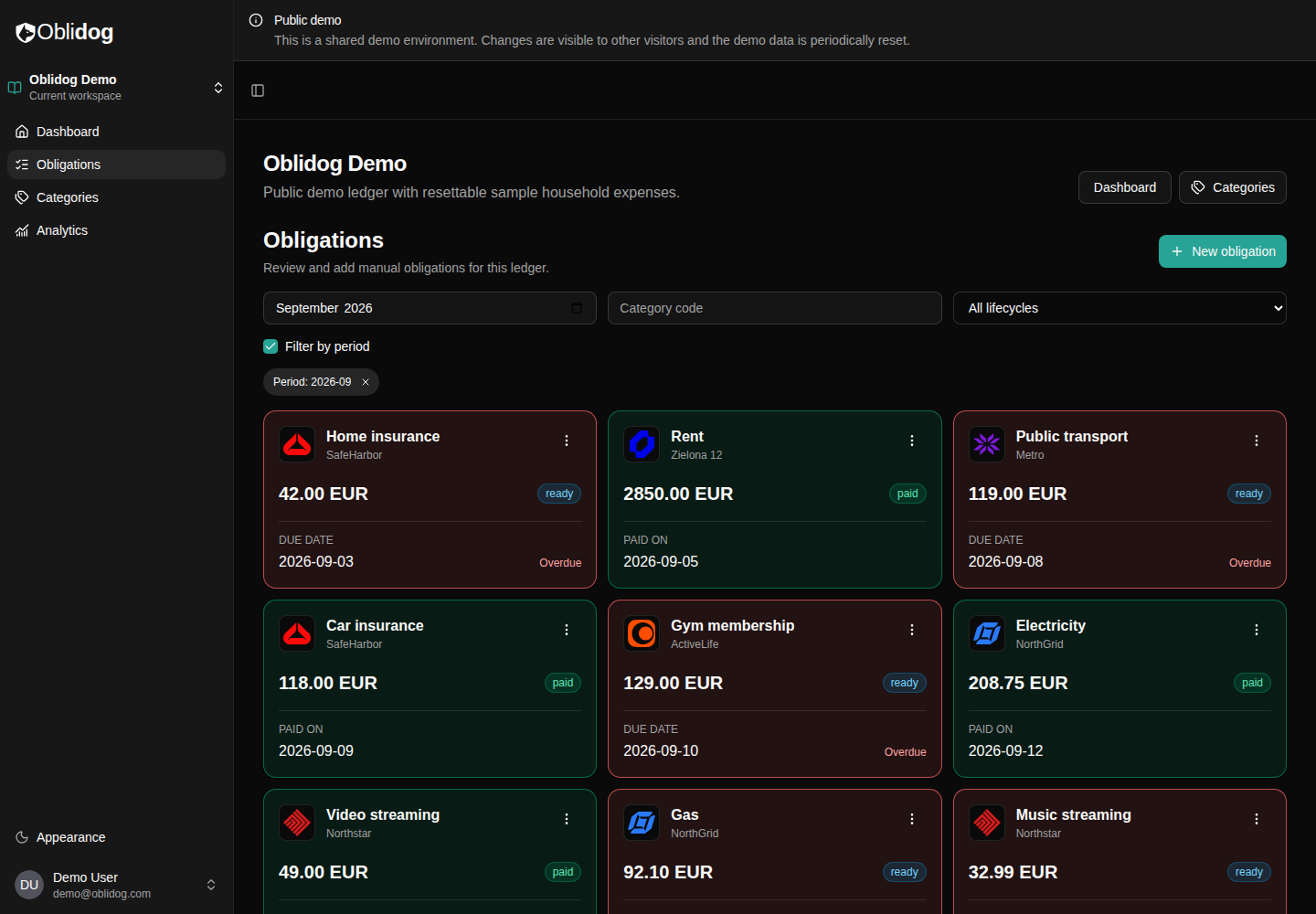Click the NorthGrid logo on Electricity
The image size is (1316, 914).
click(x=987, y=633)
